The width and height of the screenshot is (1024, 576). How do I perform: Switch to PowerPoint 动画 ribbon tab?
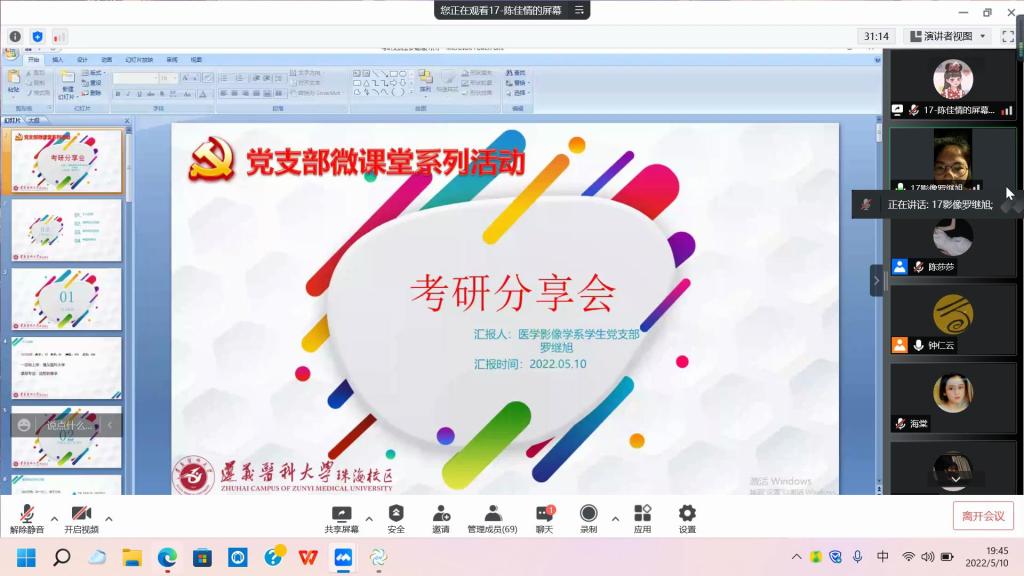tap(106, 59)
